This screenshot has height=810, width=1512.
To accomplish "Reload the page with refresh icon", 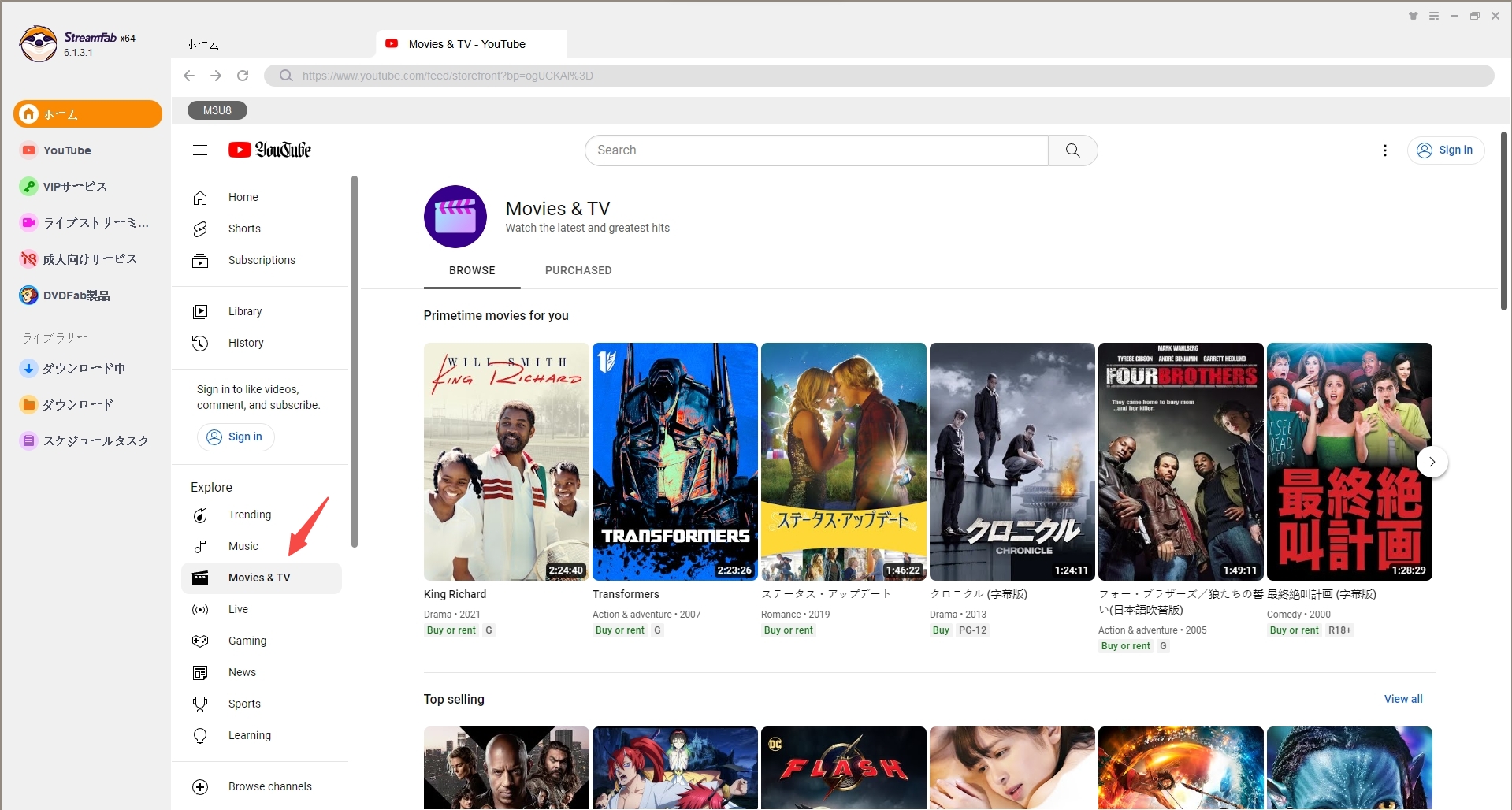I will pyautogui.click(x=243, y=76).
